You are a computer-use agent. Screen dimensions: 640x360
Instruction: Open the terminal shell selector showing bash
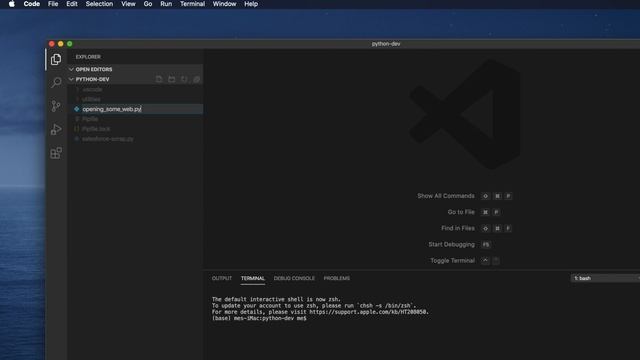pos(605,278)
